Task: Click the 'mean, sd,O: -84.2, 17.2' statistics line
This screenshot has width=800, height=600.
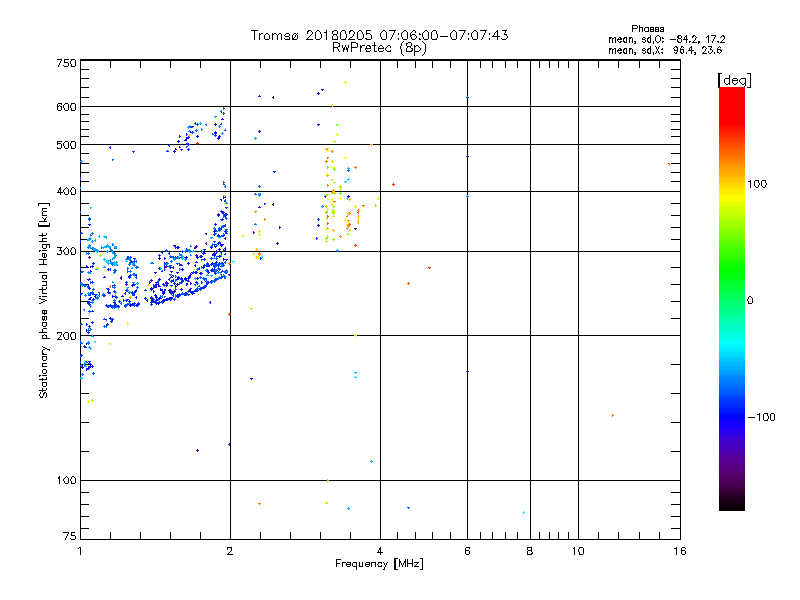Action: 666,39
